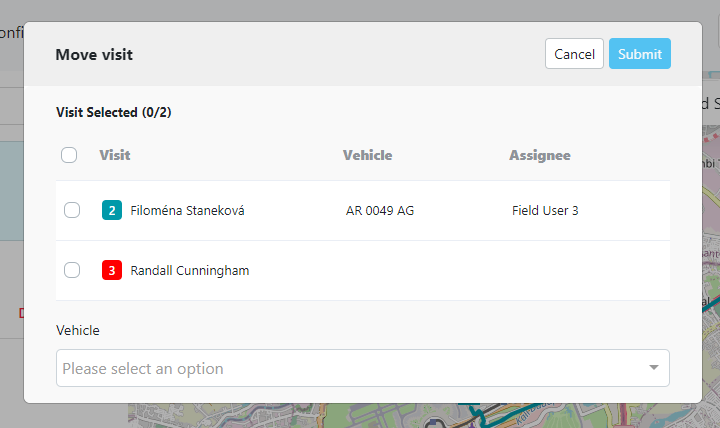Click the Visit column header
The image size is (720, 428).
coord(115,155)
